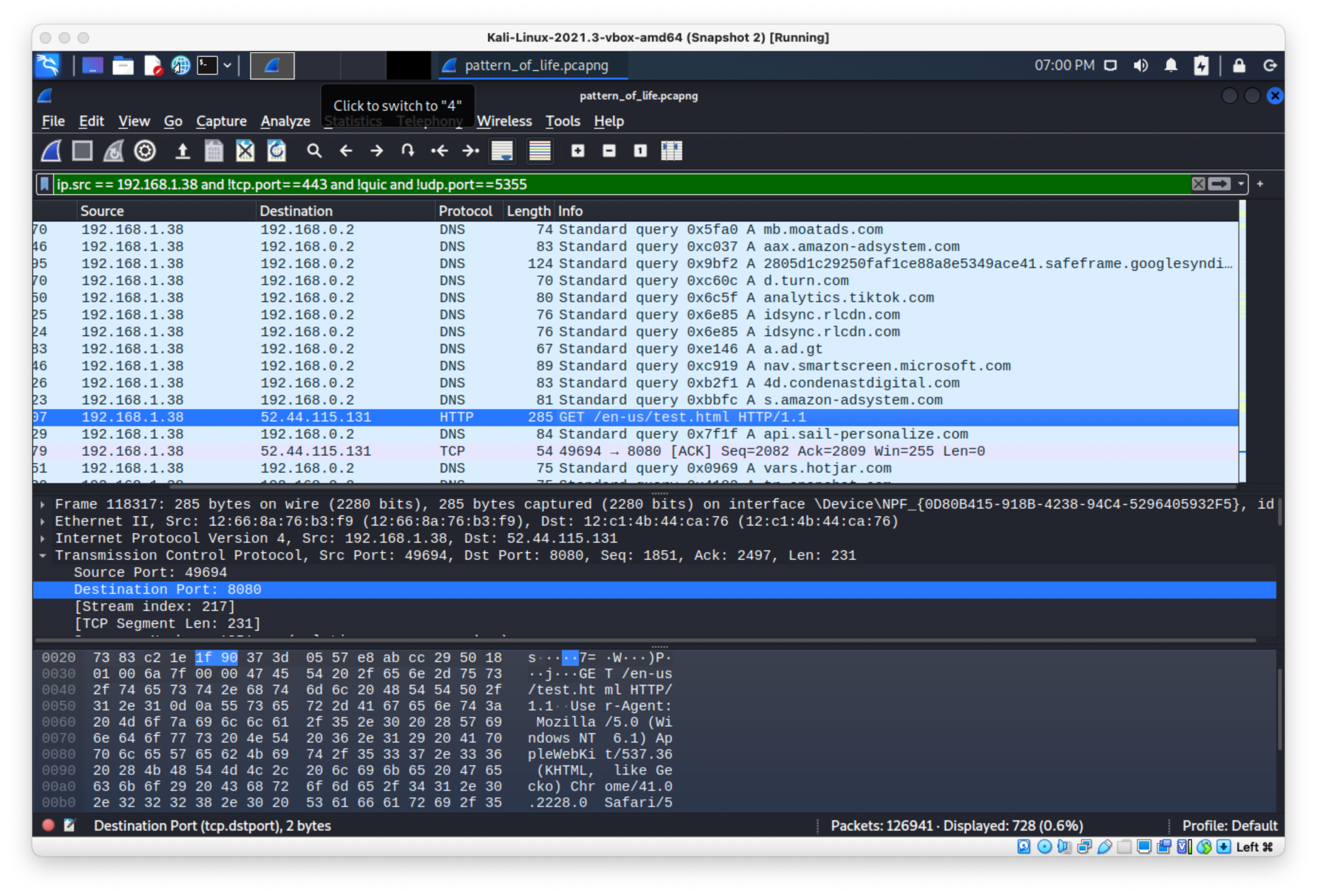Zoom out the packet text
Viewport: 1317px width, 896px height.
(609, 151)
